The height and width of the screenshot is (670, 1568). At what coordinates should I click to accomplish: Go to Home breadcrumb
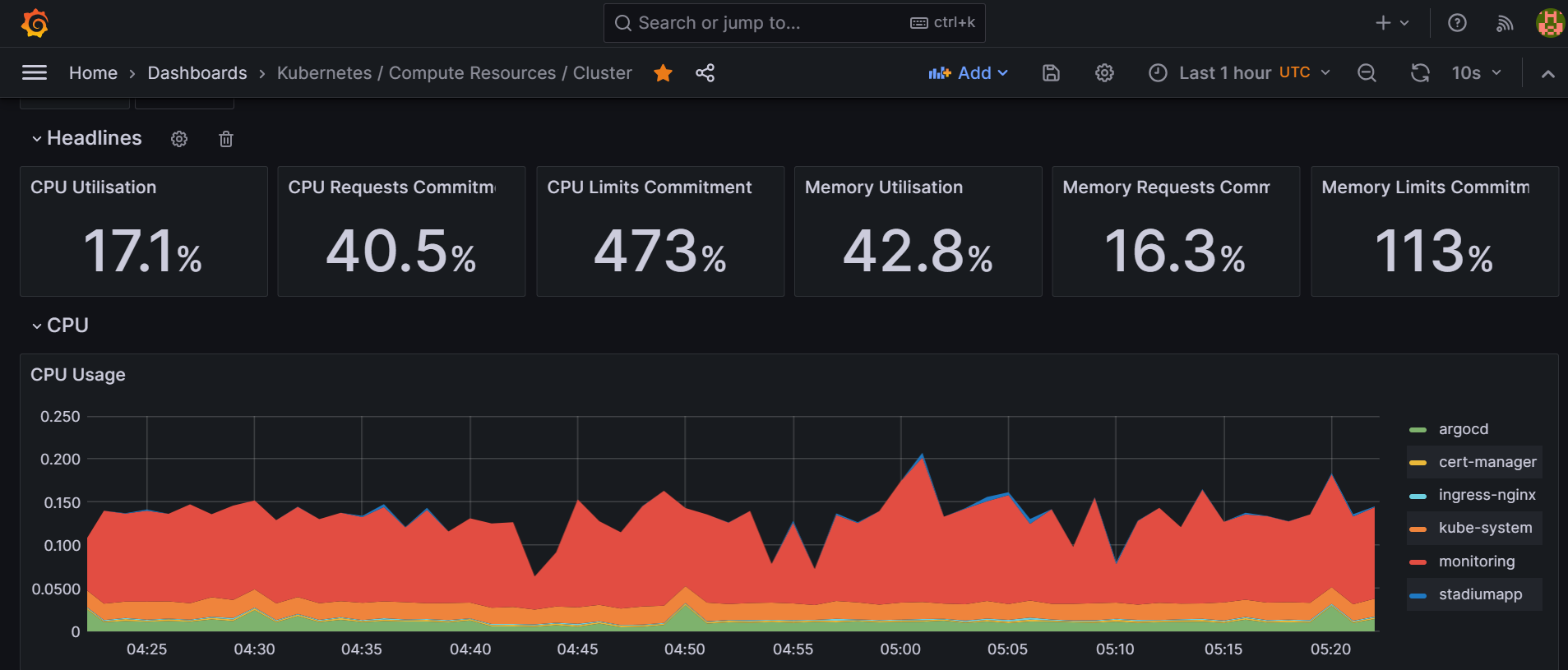point(93,73)
